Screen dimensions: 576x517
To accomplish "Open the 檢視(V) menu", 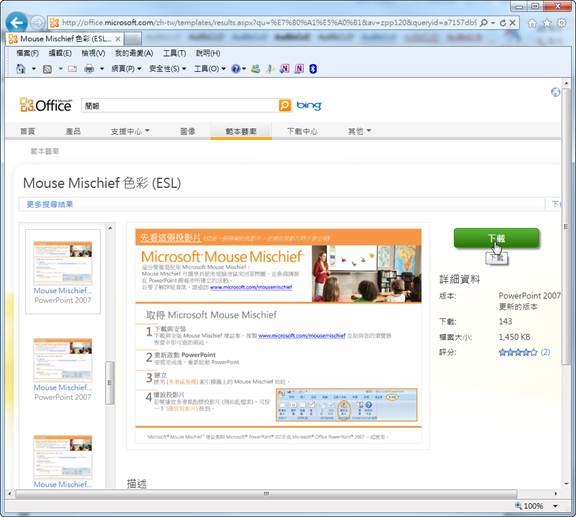I will 93,53.
